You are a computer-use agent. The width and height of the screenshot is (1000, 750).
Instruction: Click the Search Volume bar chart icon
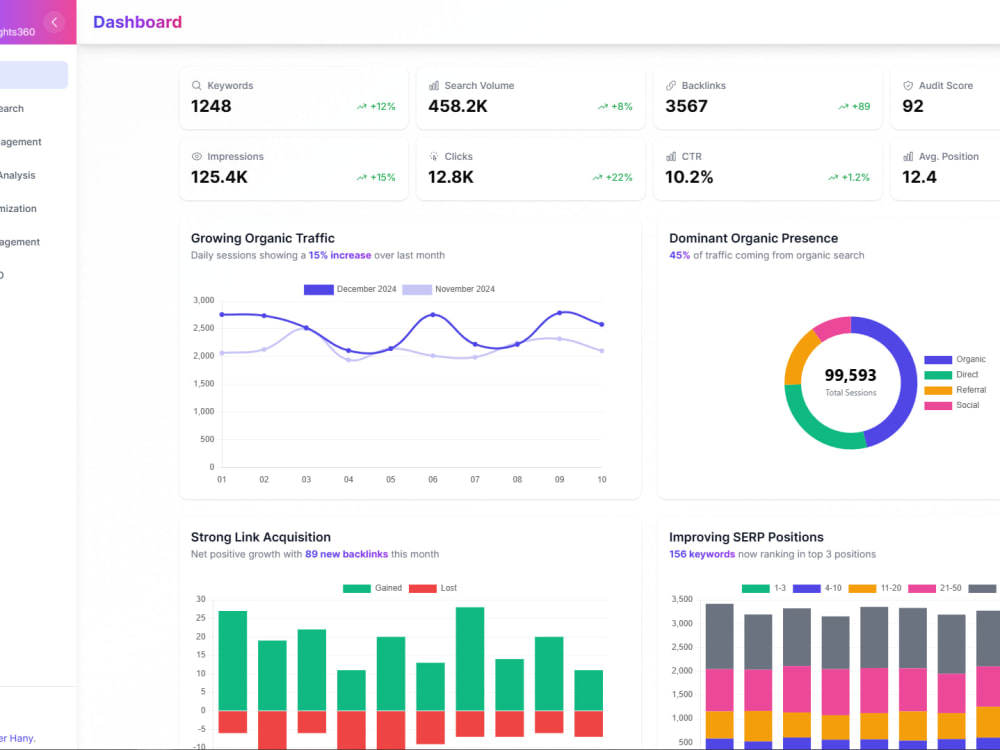pyautogui.click(x=434, y=85)
